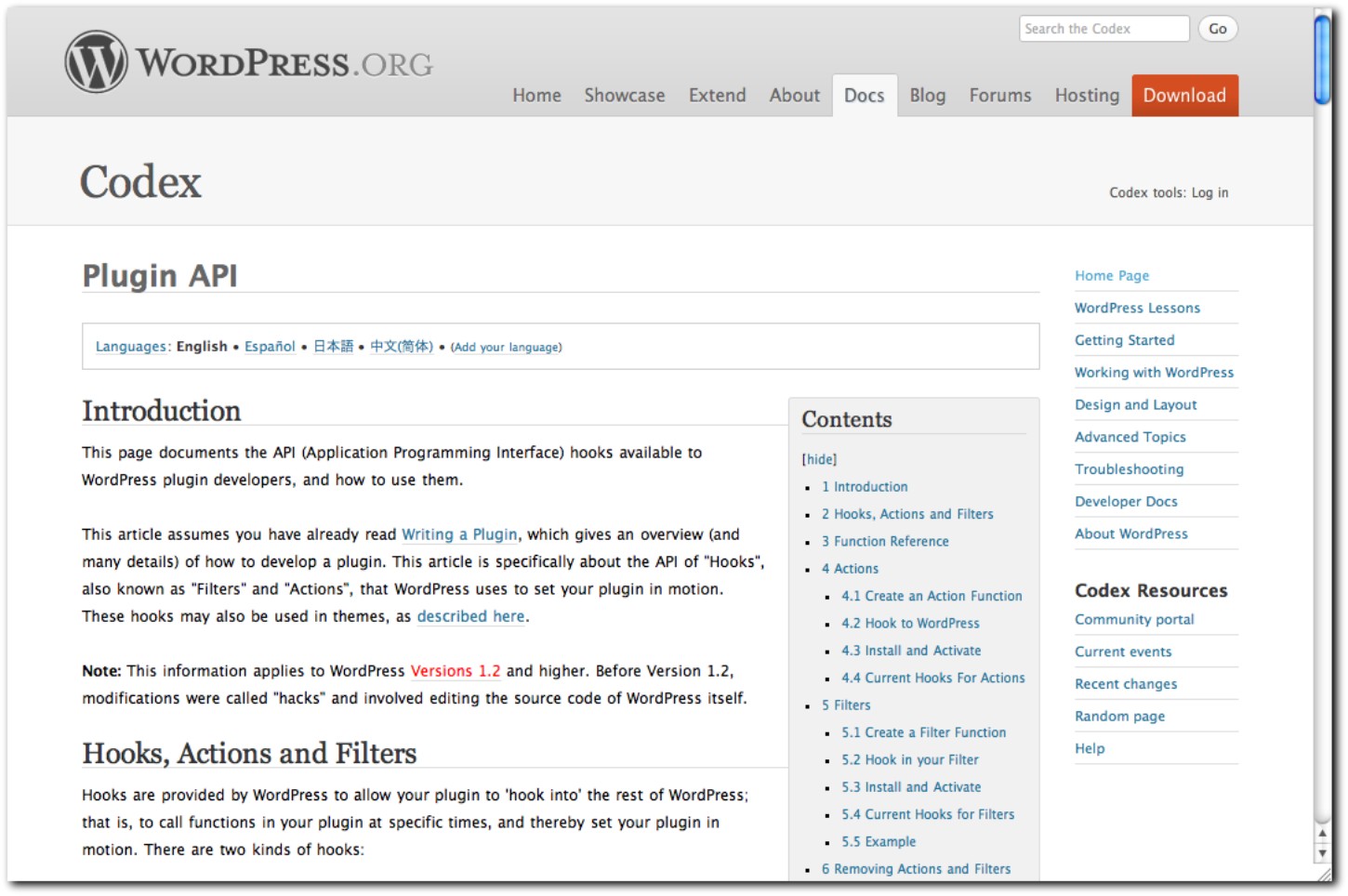Open the red Versions 1.2 link
Viewport: 1348px width, 896px height.
456,671
